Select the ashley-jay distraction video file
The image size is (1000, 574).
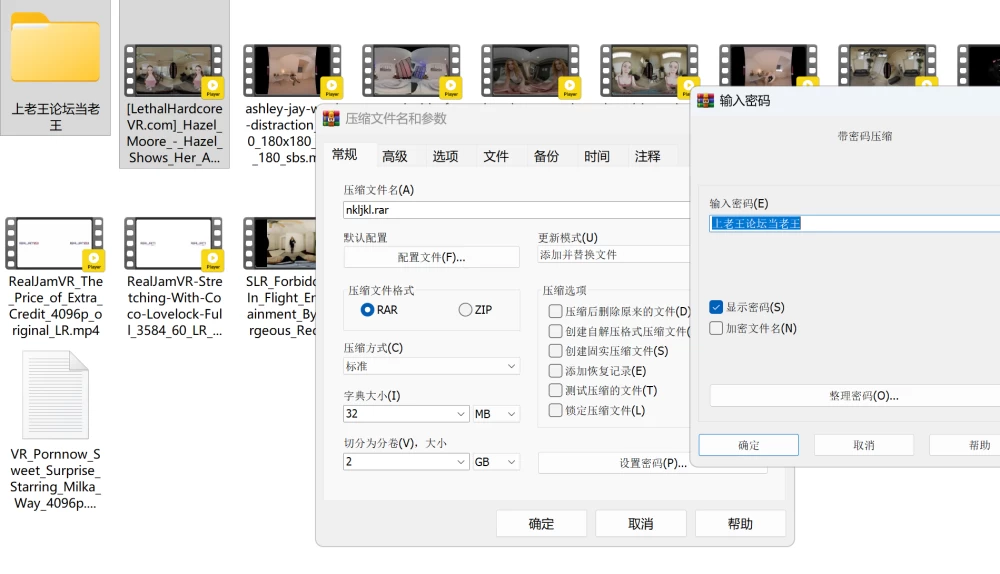point(293,70)
